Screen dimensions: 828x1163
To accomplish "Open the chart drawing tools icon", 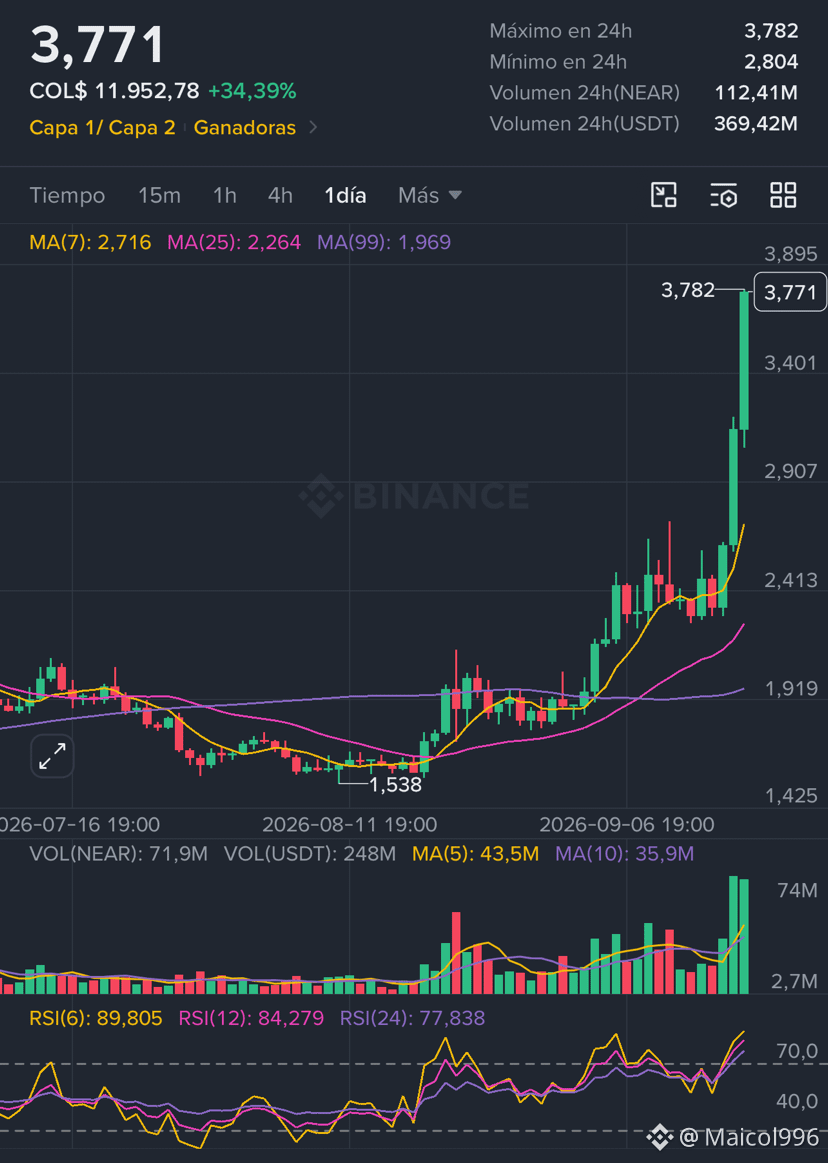I will pos(663,195).
